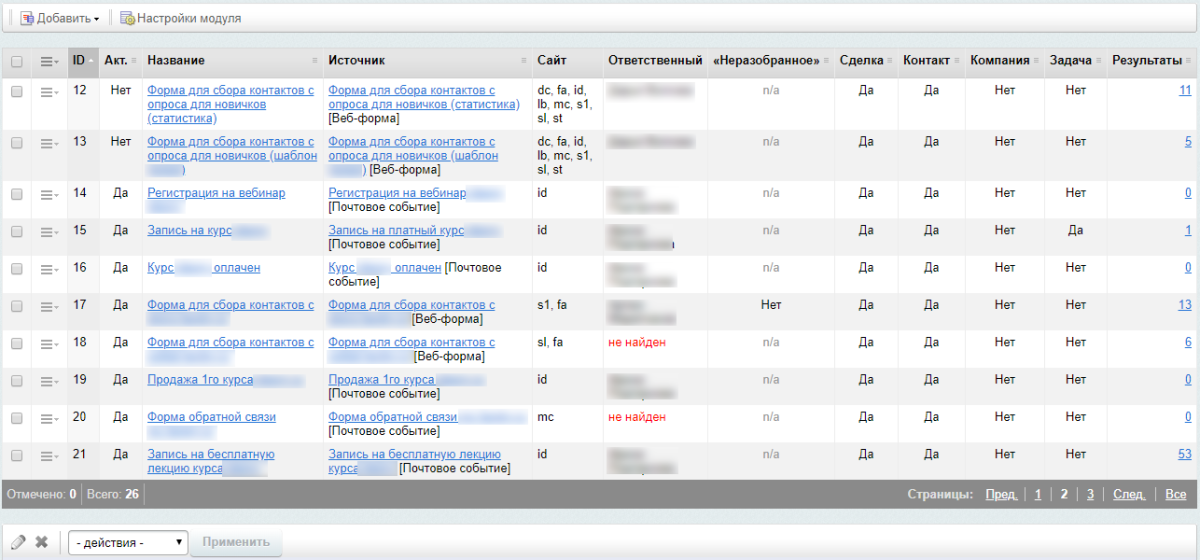Screen dimensions: 1200x560
Task: Click the pencil edit icon at bottom
Action: pos(17,542)
